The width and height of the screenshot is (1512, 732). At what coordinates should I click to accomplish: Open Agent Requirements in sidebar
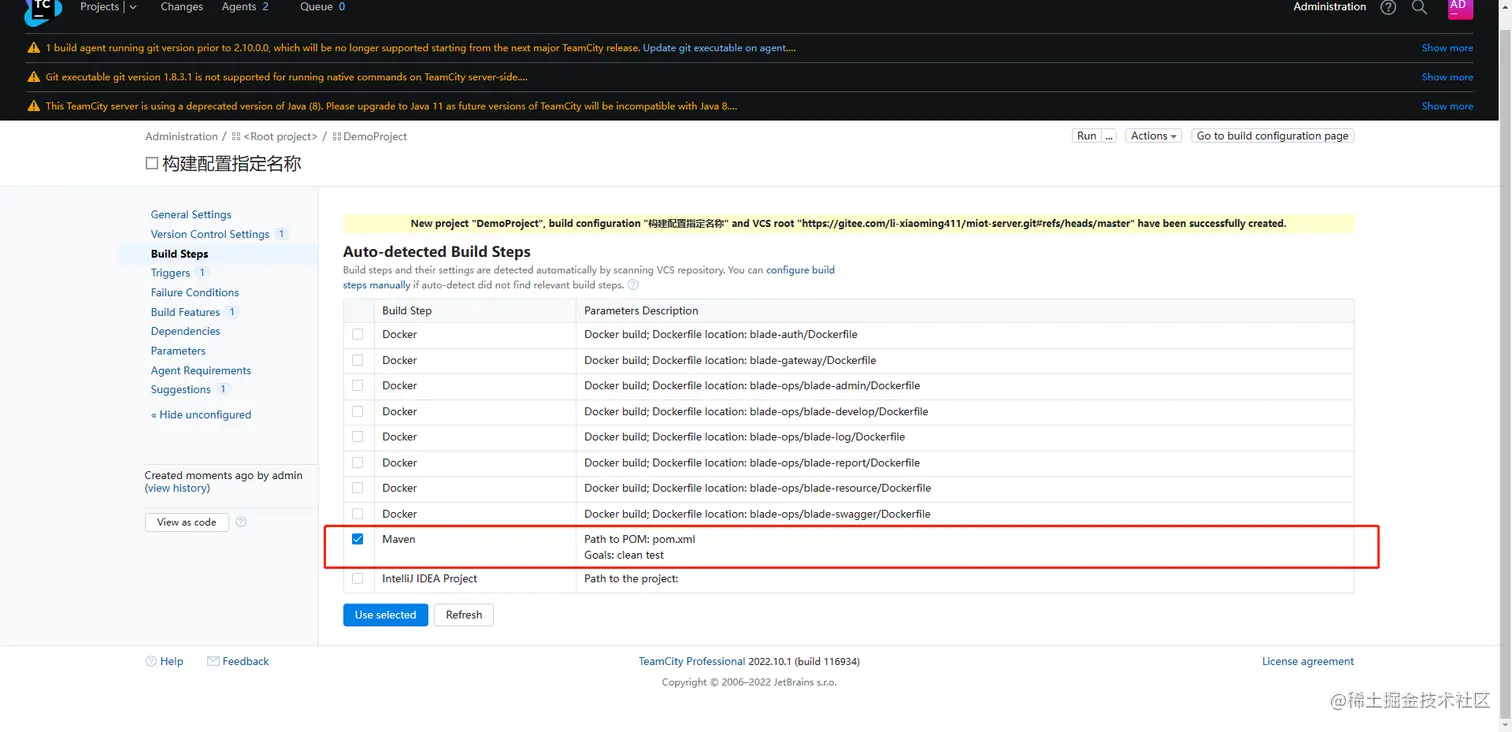pyautogui.click(x=201, y=370)
